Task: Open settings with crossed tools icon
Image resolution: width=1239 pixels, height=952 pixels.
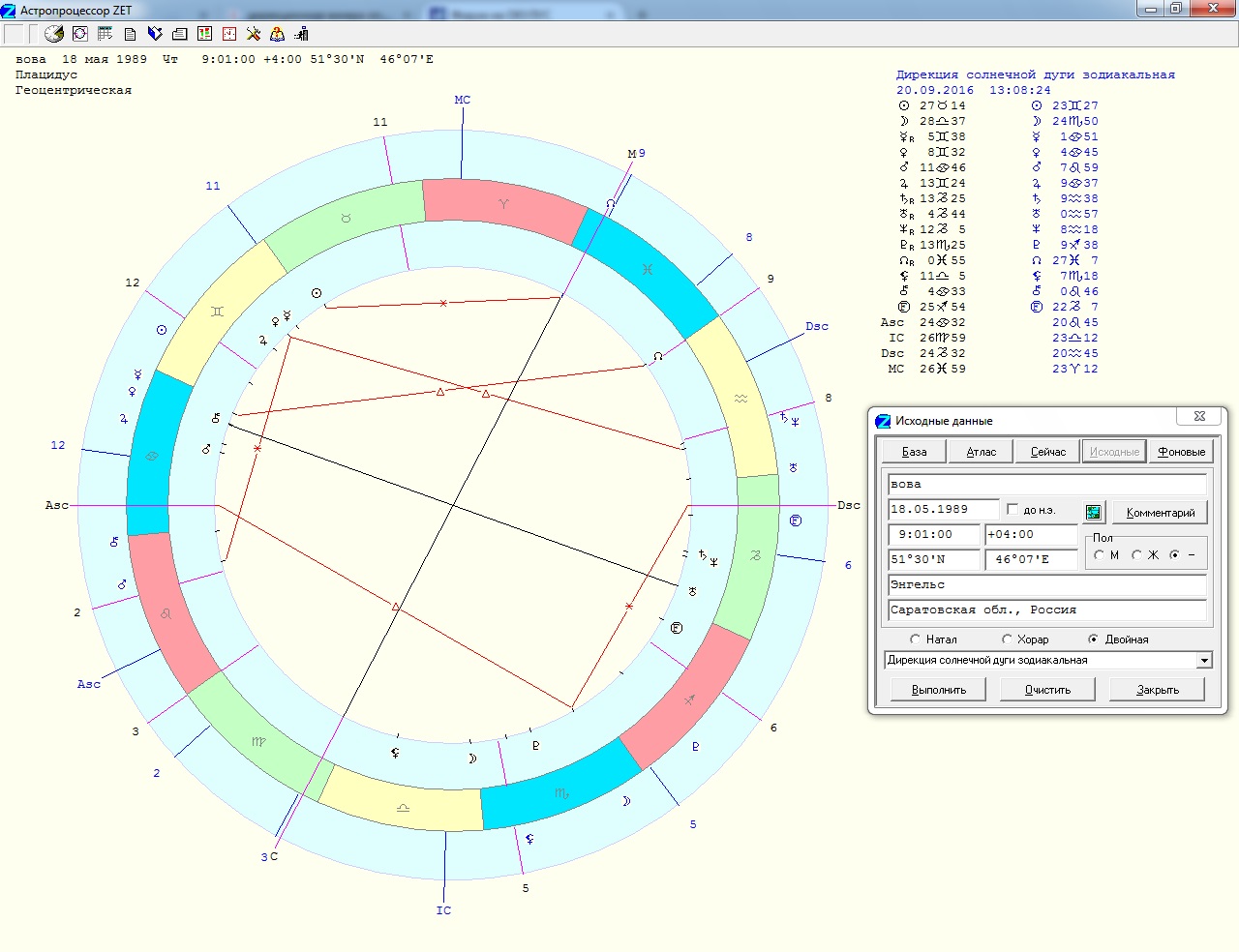Action: pyautogui.click(x=254, y=34)
